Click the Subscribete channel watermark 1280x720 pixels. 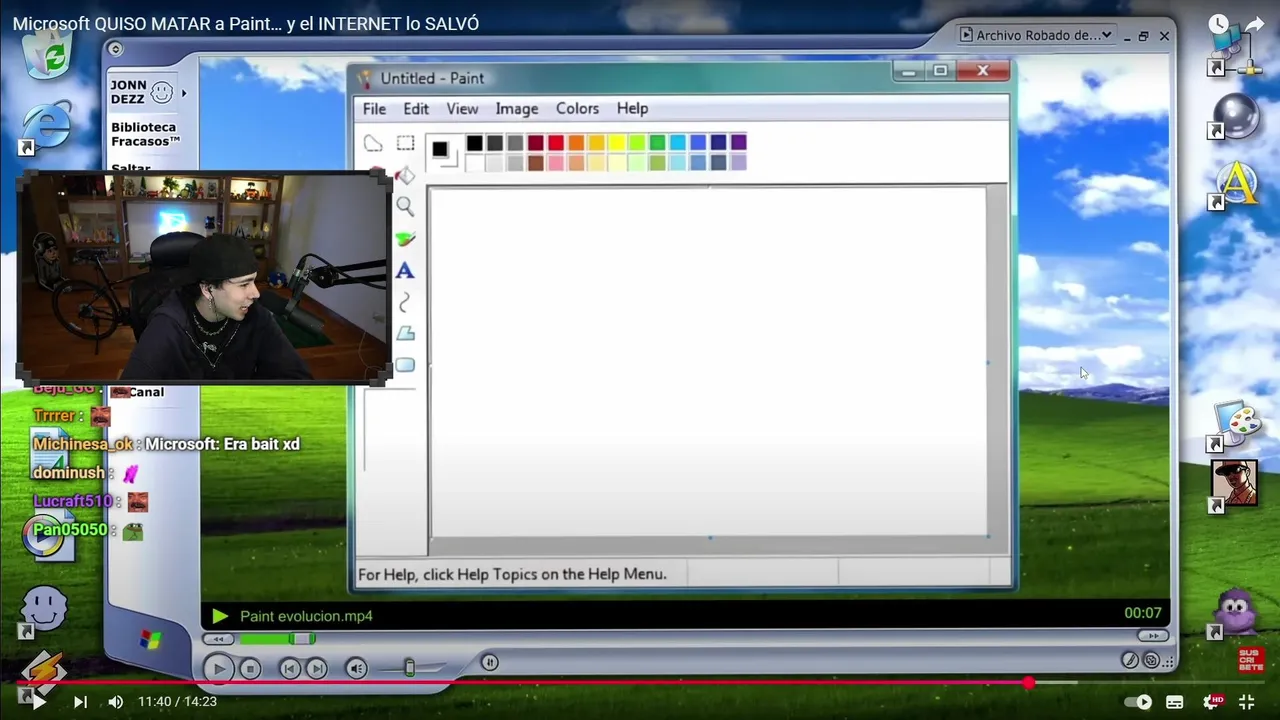[1250, 659]
